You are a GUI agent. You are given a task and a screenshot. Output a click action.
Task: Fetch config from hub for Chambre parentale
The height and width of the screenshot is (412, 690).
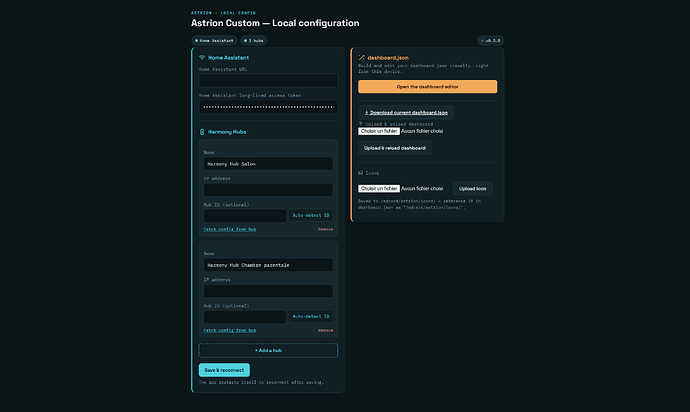coord(230,331)
